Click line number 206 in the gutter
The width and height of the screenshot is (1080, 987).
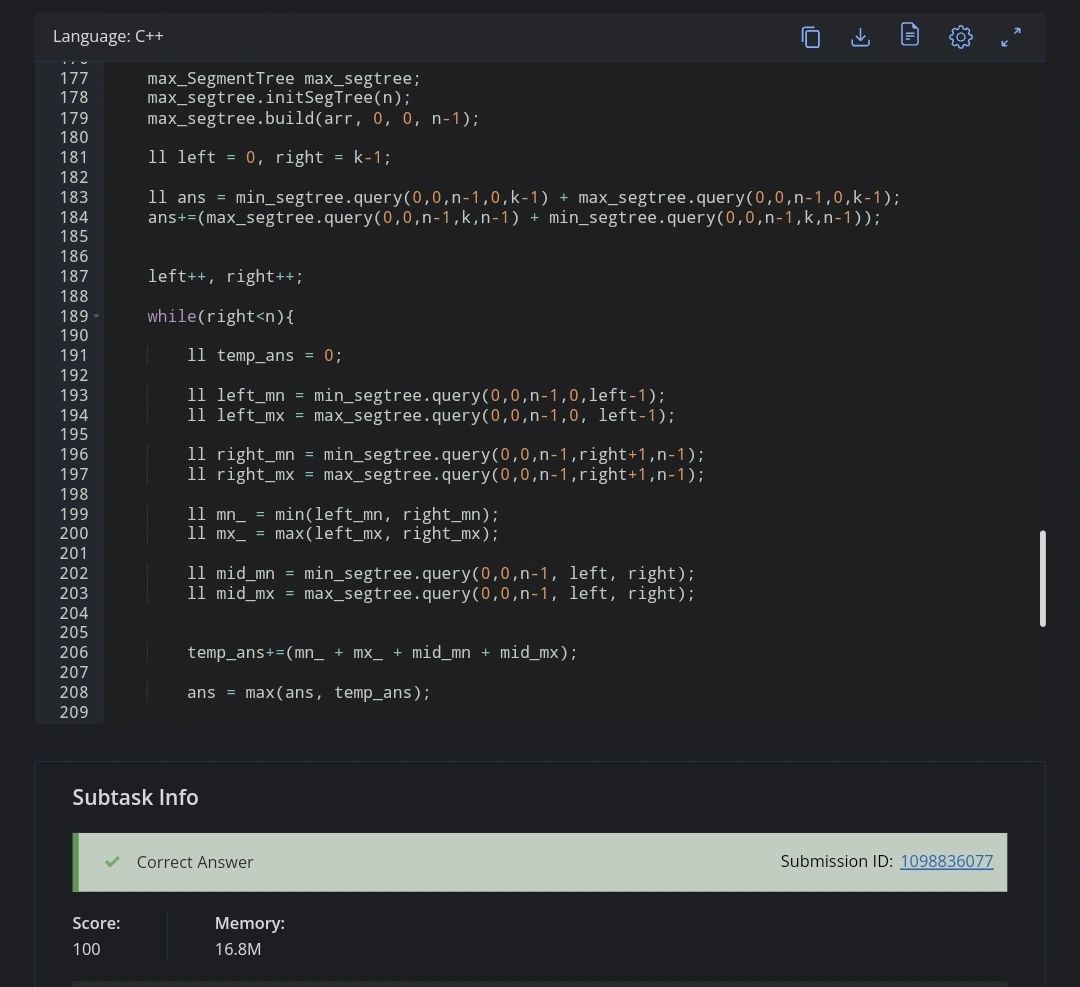pos(74,652)
